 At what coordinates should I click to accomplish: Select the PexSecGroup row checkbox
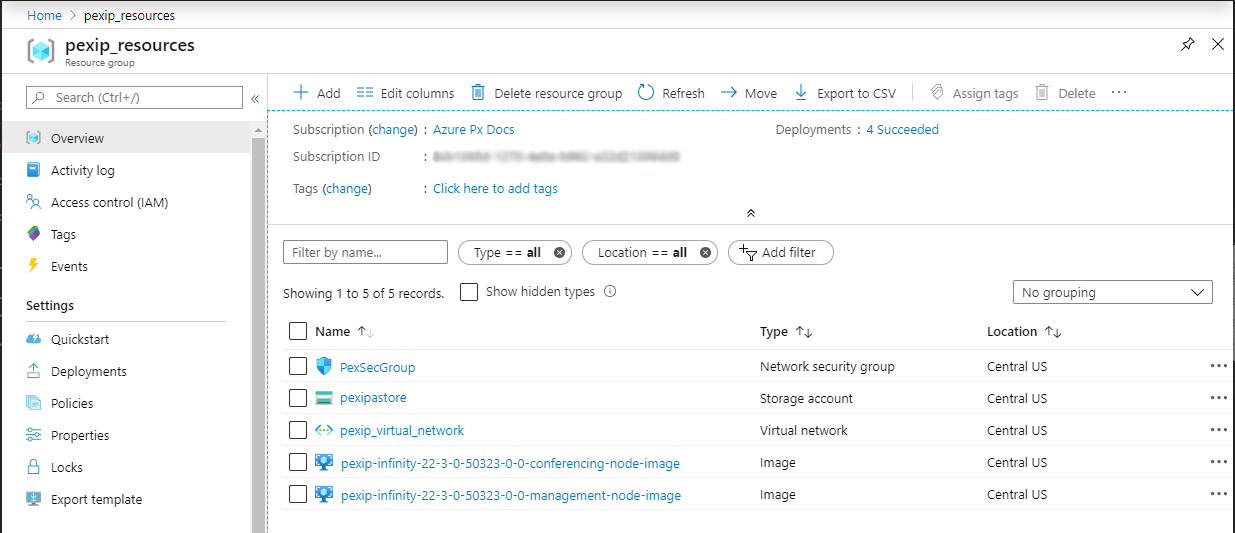(297, 367)
